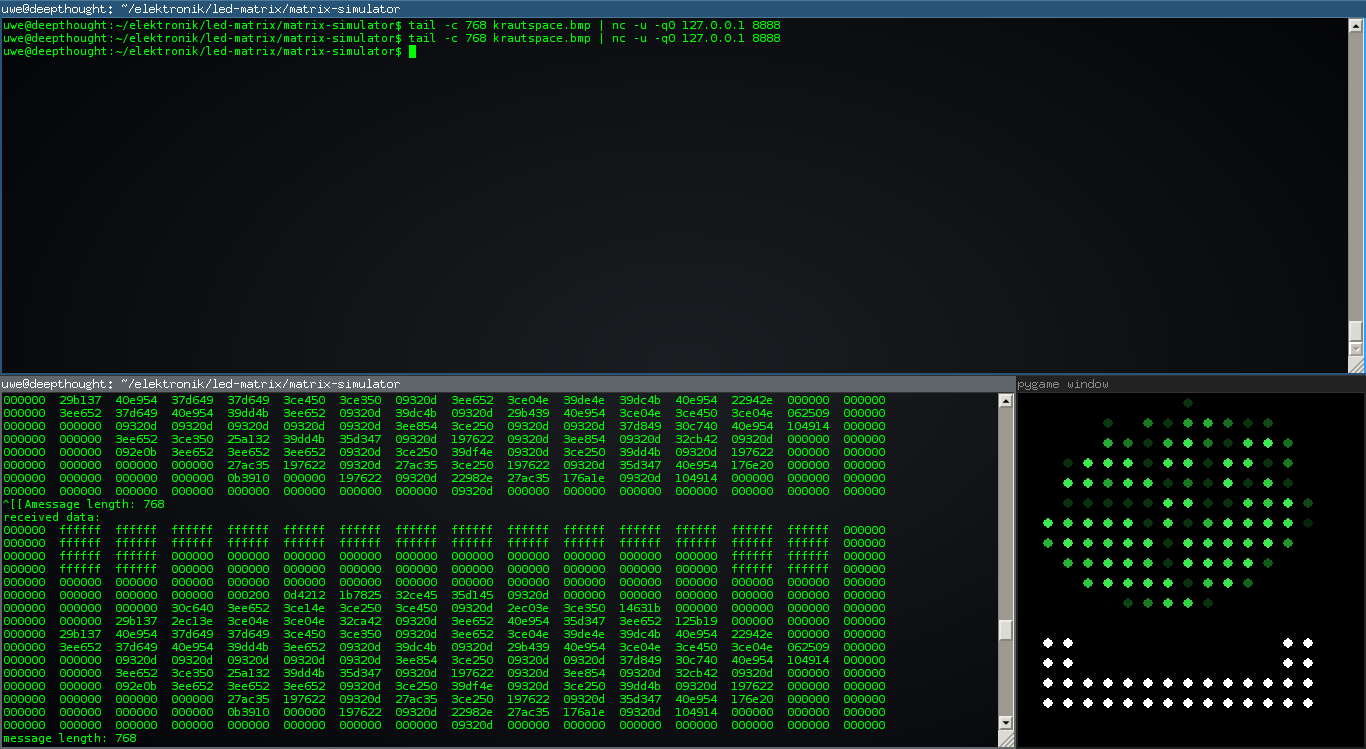This screenshot has width=1366, height=749.
Task: Click the empty track above the bottom terminal's scrollbar thumb
Action: click(1006, 513)
